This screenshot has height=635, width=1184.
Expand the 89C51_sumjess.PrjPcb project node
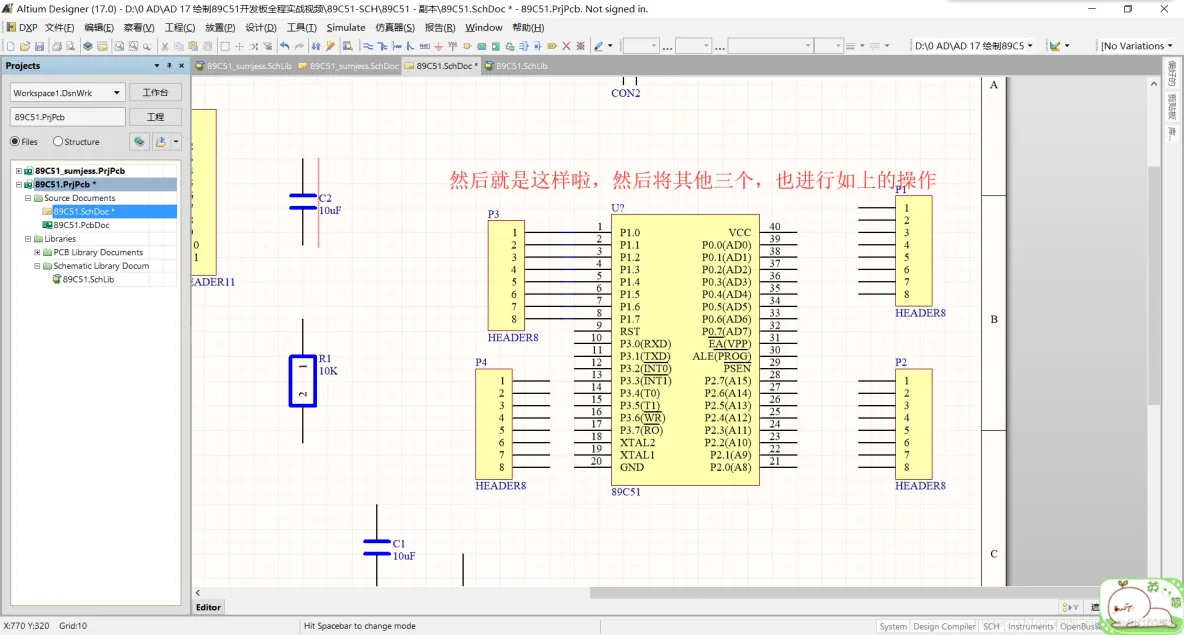tap(19, 171)
